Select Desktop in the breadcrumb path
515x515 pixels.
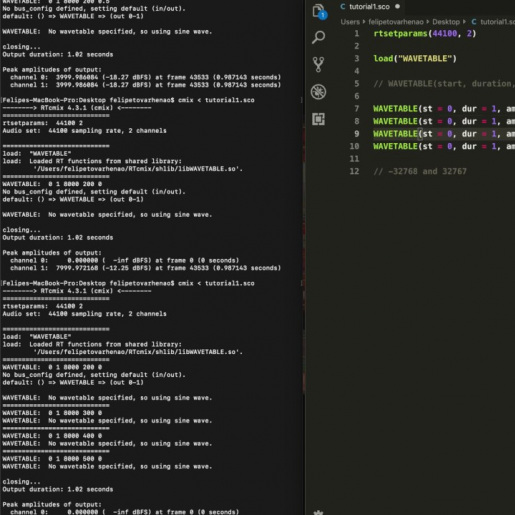click(x=446, y=22)
